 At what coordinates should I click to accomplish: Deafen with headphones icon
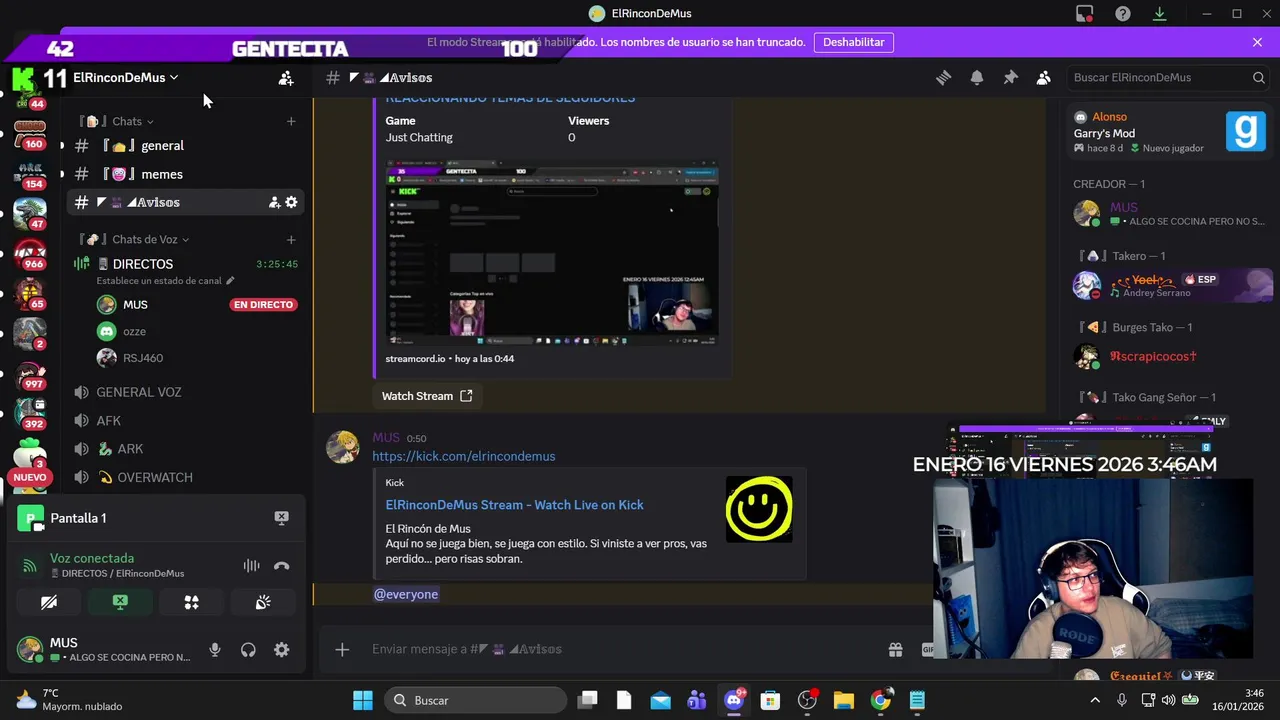coord(248,650)
